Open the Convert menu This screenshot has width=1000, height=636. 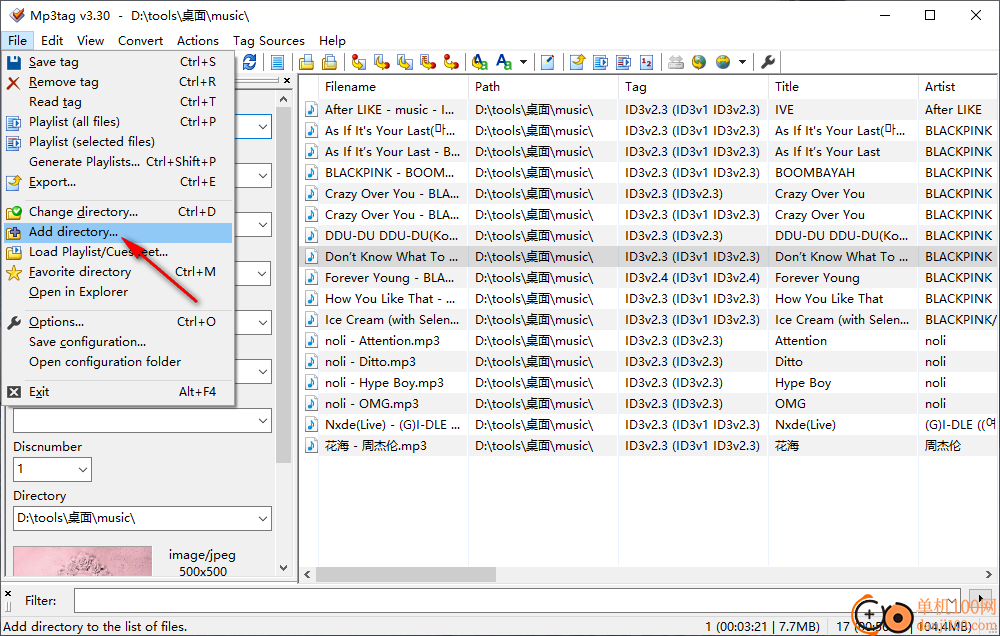pyautogui.click(x=140, y=41)
